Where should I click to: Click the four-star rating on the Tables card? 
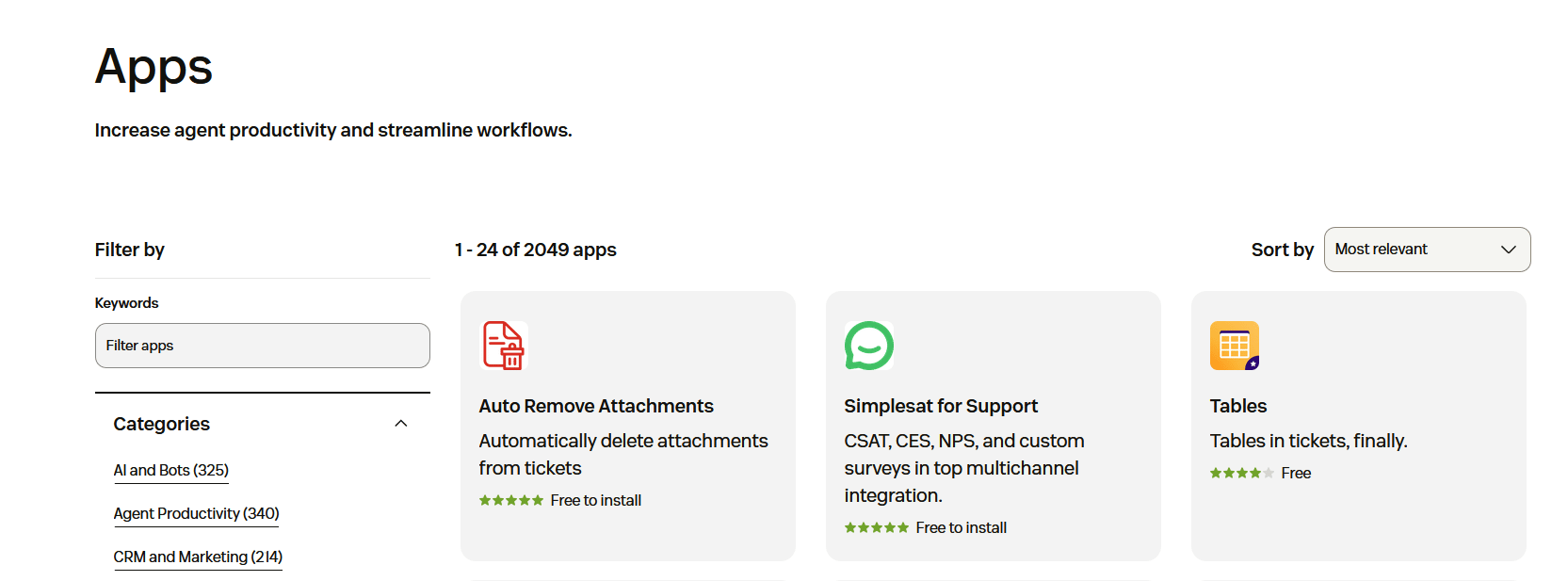1241,473
